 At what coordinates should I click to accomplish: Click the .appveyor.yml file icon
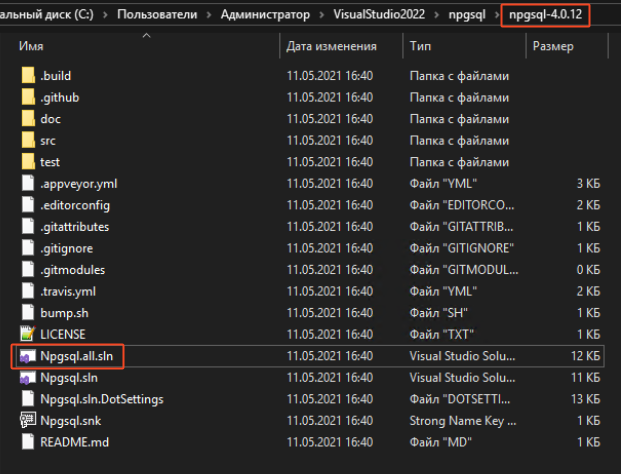coord(28,183)
